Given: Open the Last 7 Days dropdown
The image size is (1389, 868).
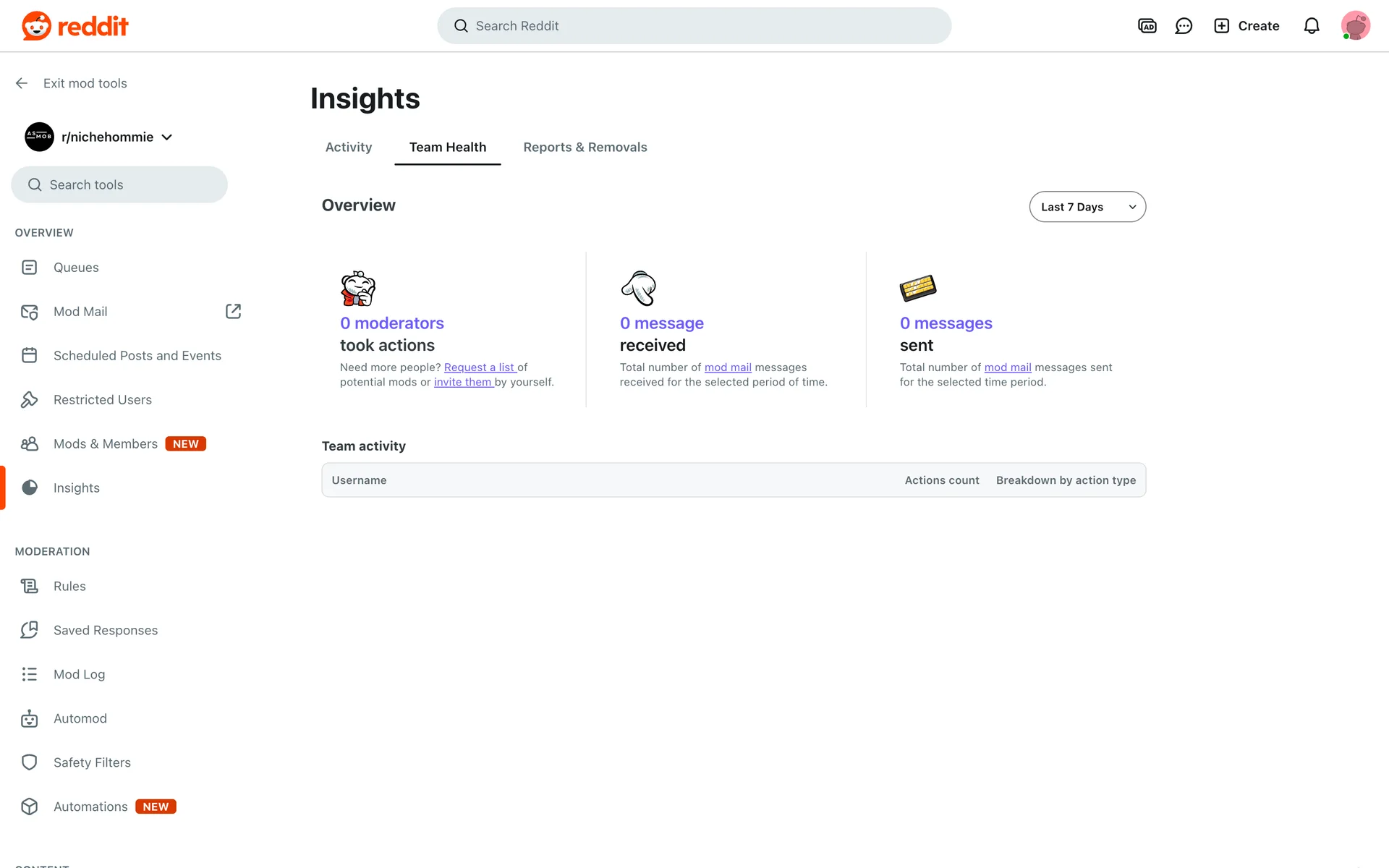Looking at the screenshot, I should (x=1087, y=207).
